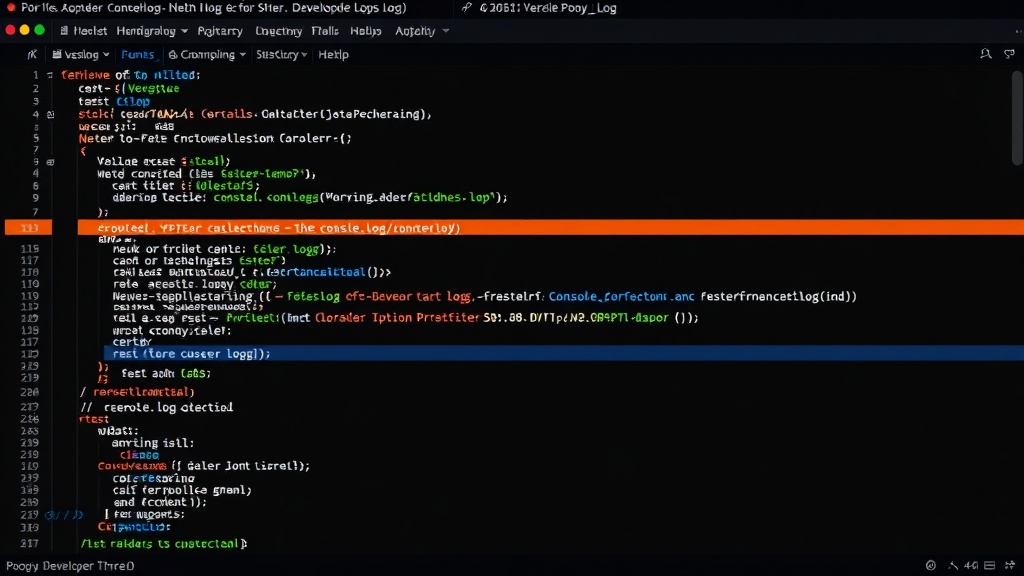
Task: Click the panel layout icon in status bar
Action: [x=990, y=566]
